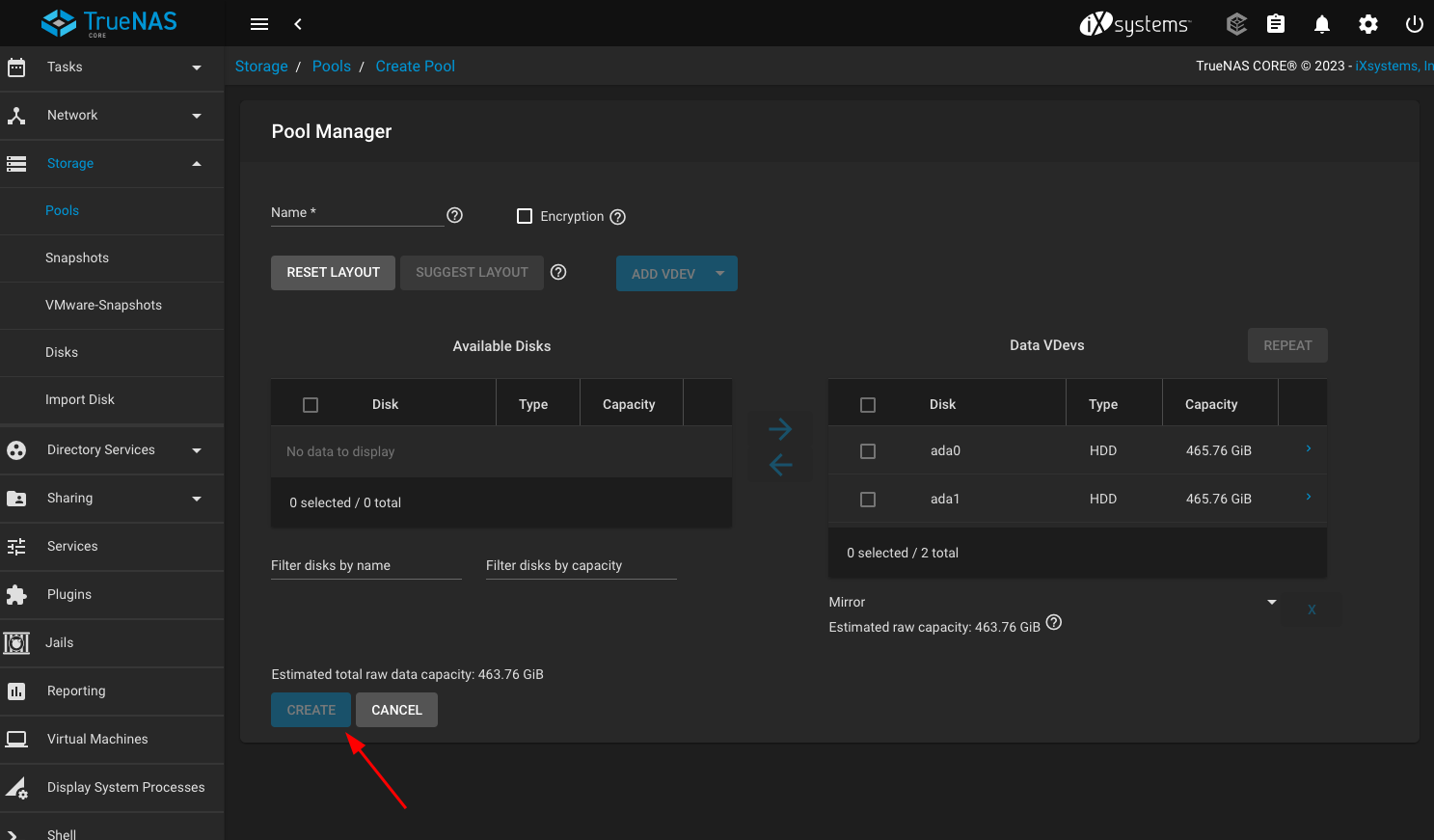Open Services in the sidebar
The height and width of the screenshot is (840, 1434).
[72, 546]
